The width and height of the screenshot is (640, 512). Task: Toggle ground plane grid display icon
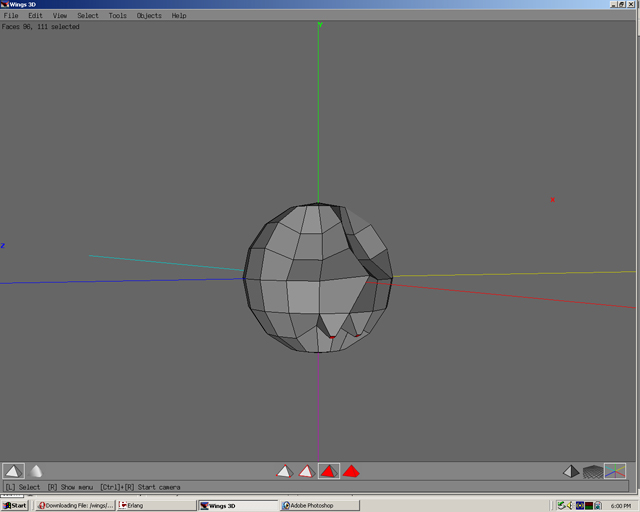tap(593, 471)
